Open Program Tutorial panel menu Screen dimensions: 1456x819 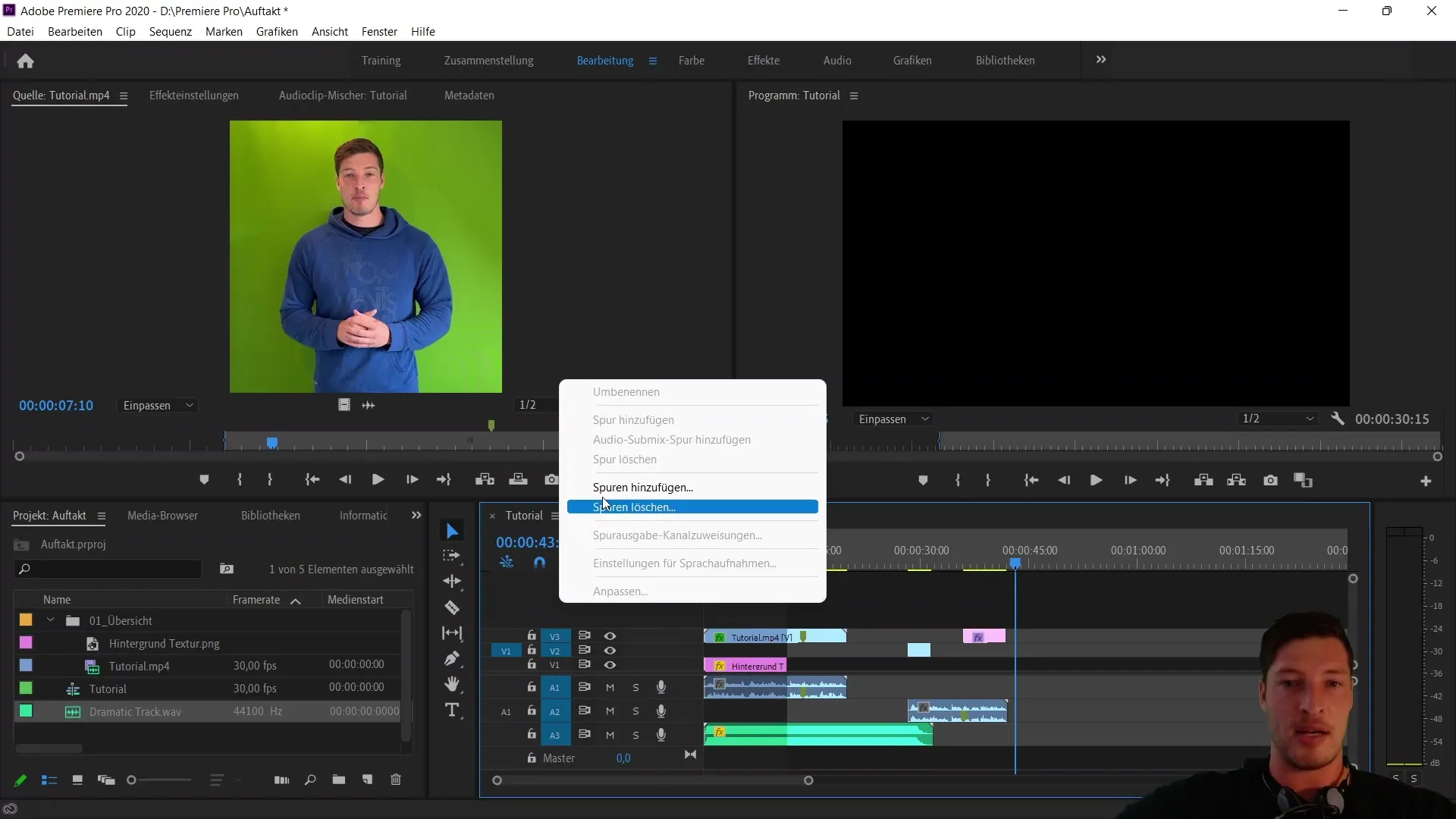[x=854, y=96]
